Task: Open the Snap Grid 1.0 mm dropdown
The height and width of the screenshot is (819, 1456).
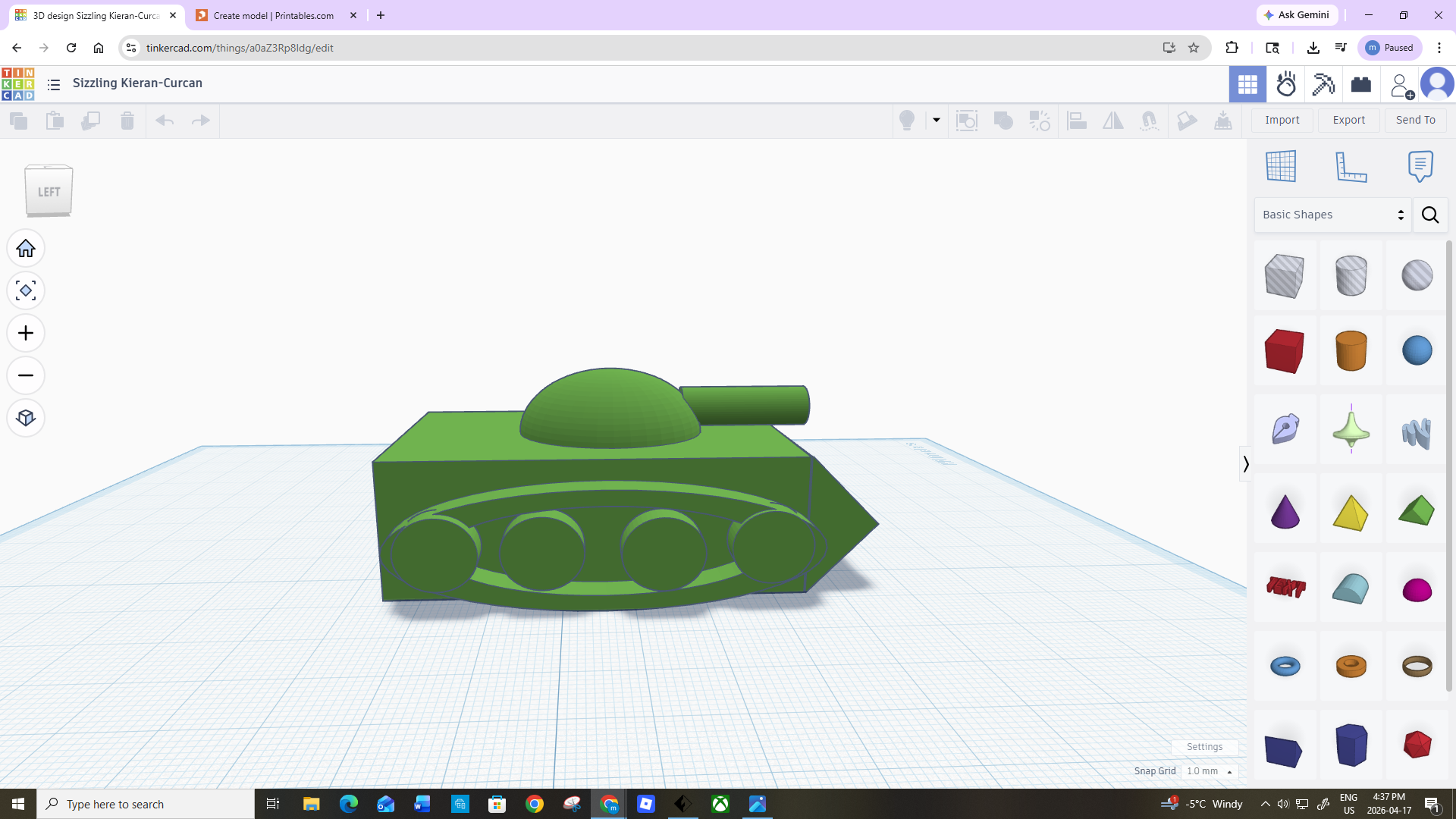Action: pyautogui.click(x=1209, y=771)
